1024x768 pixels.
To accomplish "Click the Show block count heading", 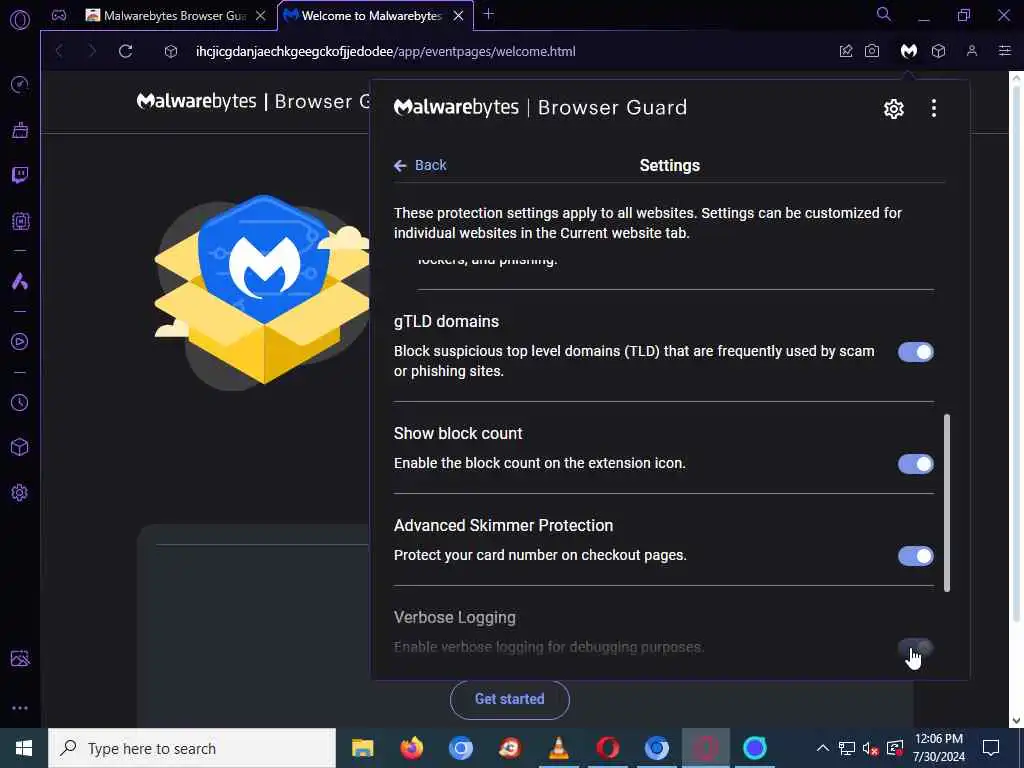I will pos(458,434).
